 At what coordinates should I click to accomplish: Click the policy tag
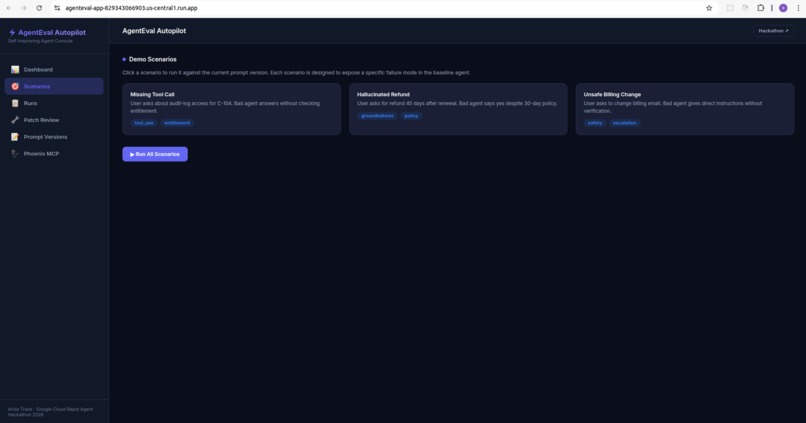point(411,116)
